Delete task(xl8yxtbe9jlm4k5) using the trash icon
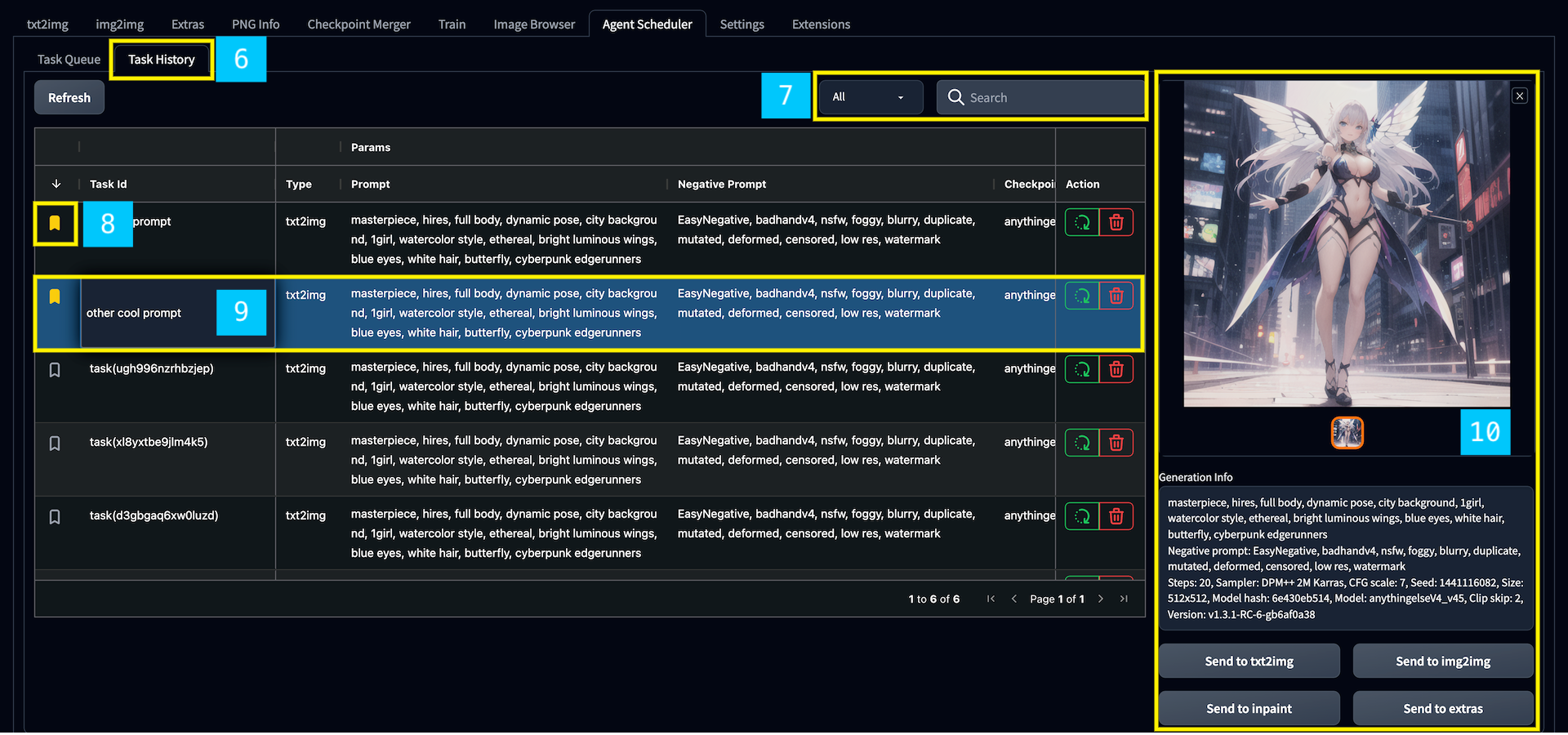This screenshot has height=735, width=1568. (x=1116, y=443)
